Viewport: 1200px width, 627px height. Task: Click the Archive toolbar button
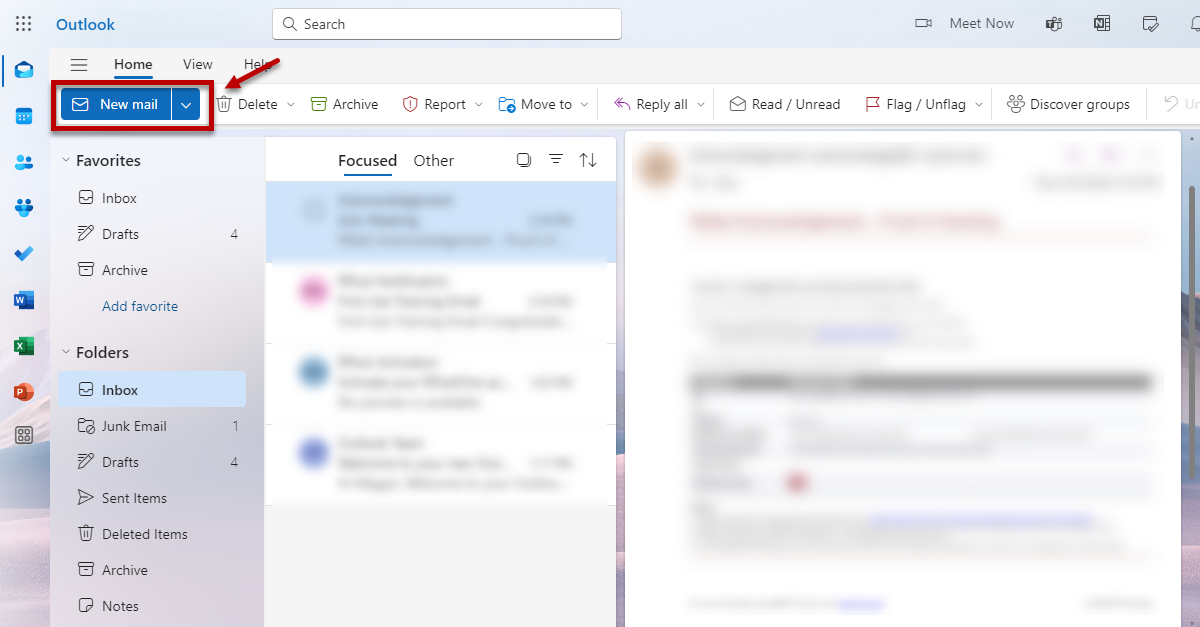pyautogui.click(x=344, y=103)
